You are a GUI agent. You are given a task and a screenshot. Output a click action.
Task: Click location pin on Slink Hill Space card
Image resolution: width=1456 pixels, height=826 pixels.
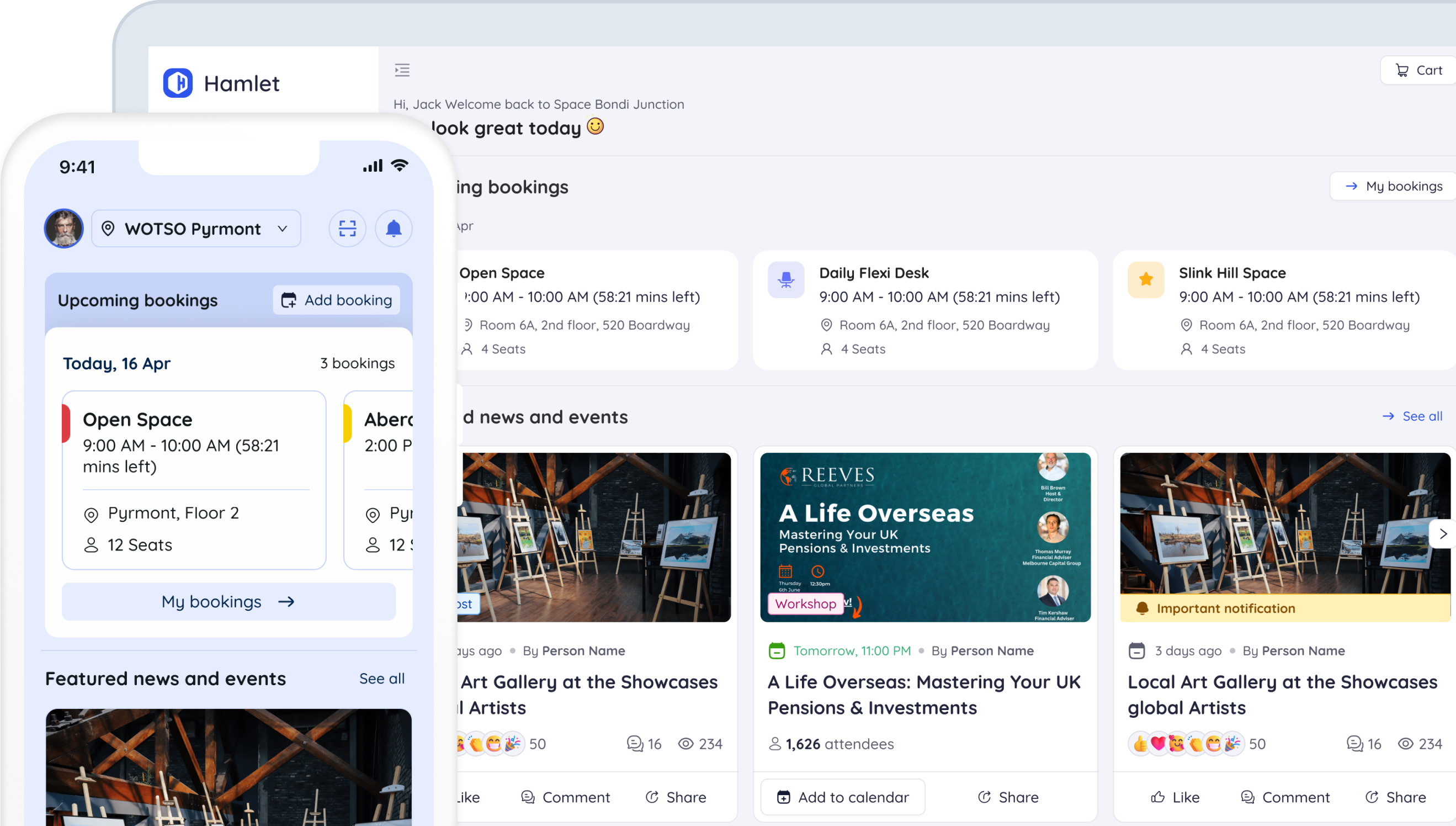[x=1186, y=325]
